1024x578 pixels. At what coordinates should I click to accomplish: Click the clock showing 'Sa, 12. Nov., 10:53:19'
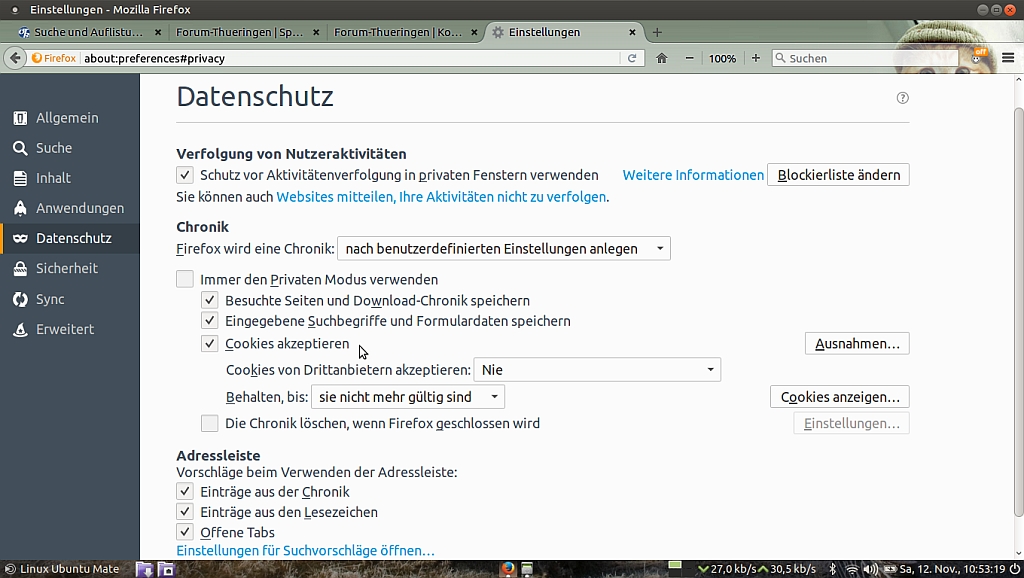point(952,570)
